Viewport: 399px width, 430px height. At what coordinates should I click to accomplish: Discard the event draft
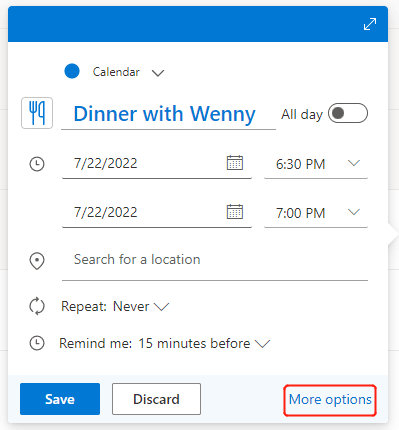(x=156, y=399)
